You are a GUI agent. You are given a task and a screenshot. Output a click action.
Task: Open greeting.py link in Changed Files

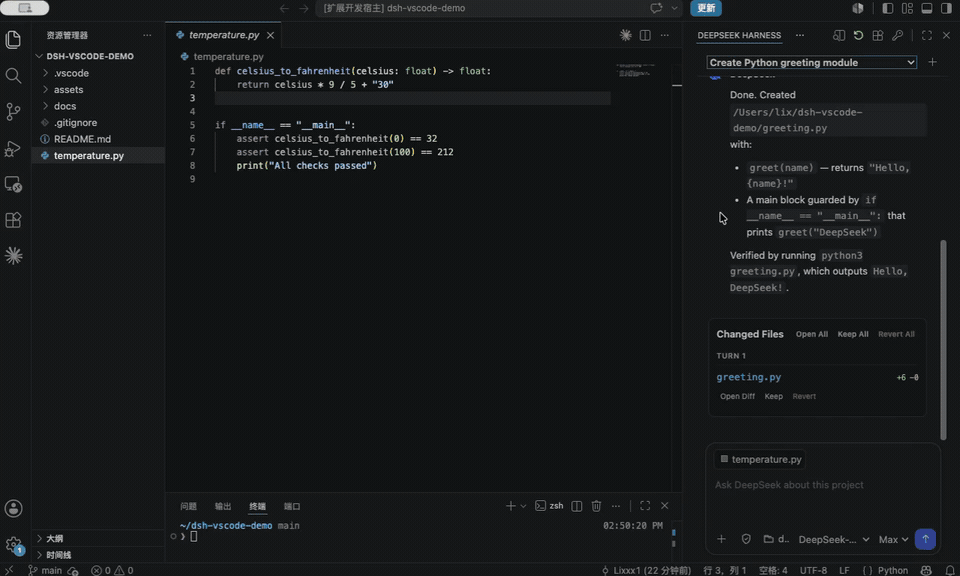point(749,377)
